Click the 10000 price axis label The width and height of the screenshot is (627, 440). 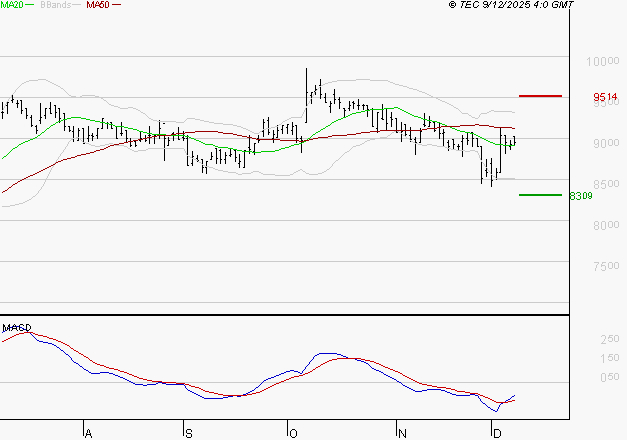click(603, 62)
